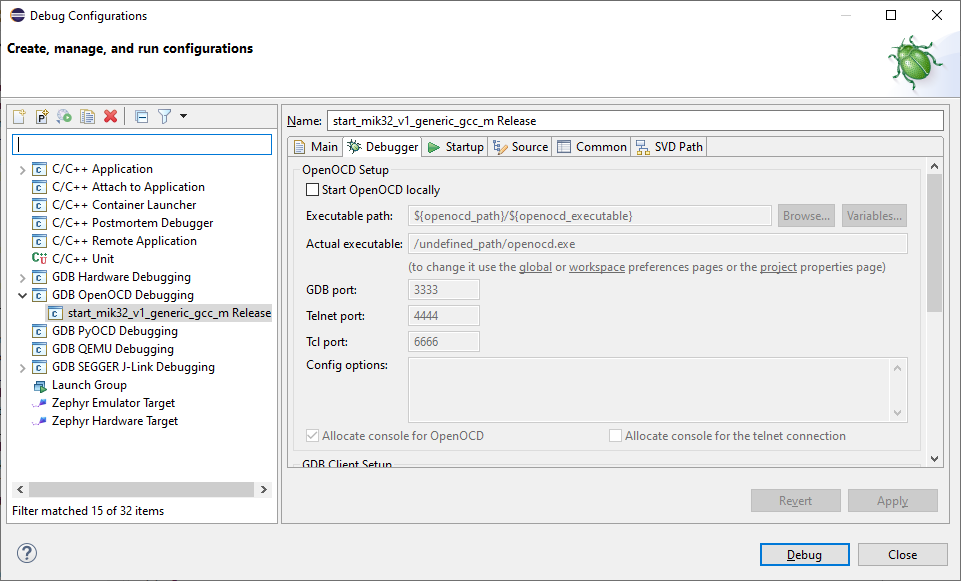Switch to the Startup tab
961x581 pixels.
point(456,147)
